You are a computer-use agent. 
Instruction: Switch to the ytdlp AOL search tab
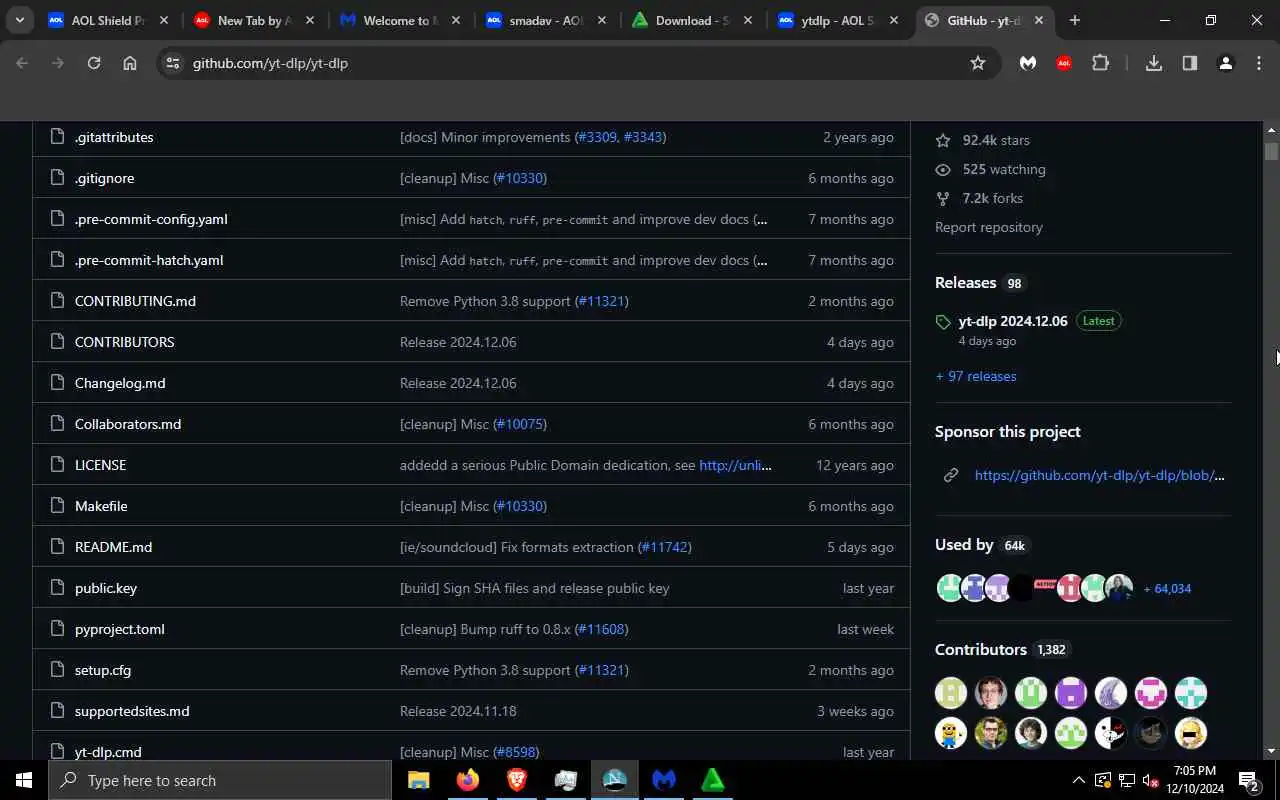pyautogui.click(x=838, y=20)
